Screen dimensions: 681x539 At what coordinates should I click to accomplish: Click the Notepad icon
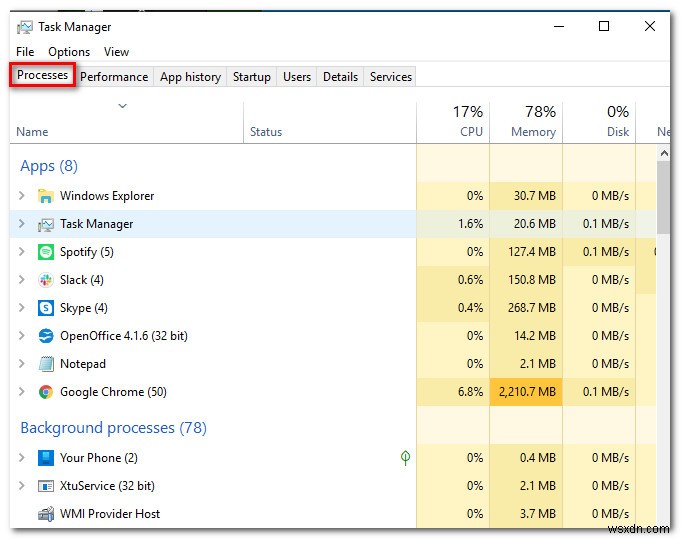point(46,364)
